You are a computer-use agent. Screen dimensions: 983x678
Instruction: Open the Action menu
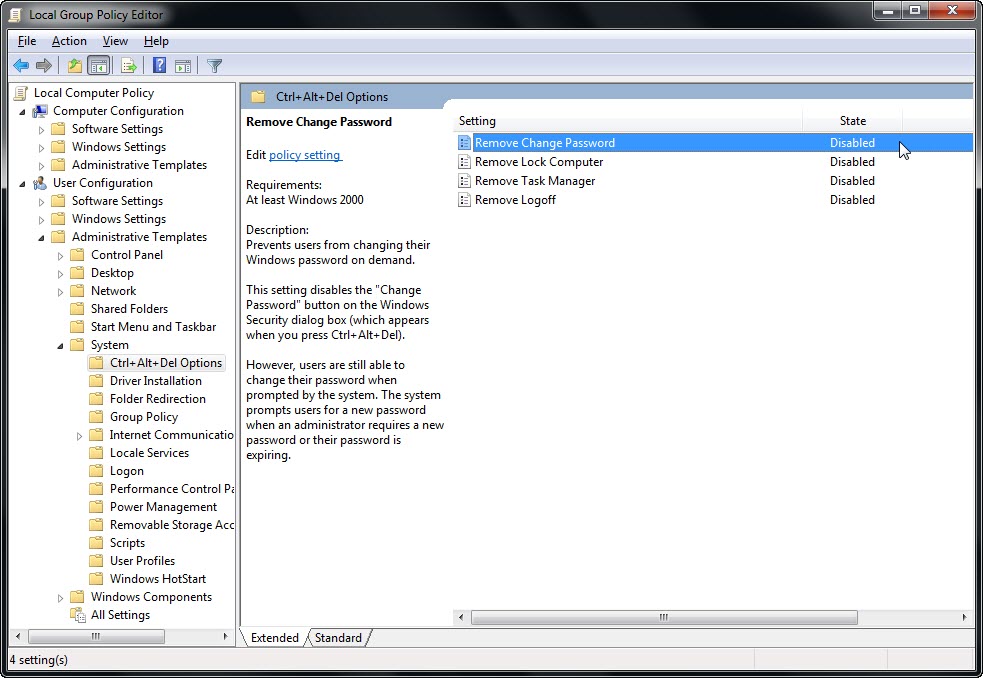click(69, 41)
